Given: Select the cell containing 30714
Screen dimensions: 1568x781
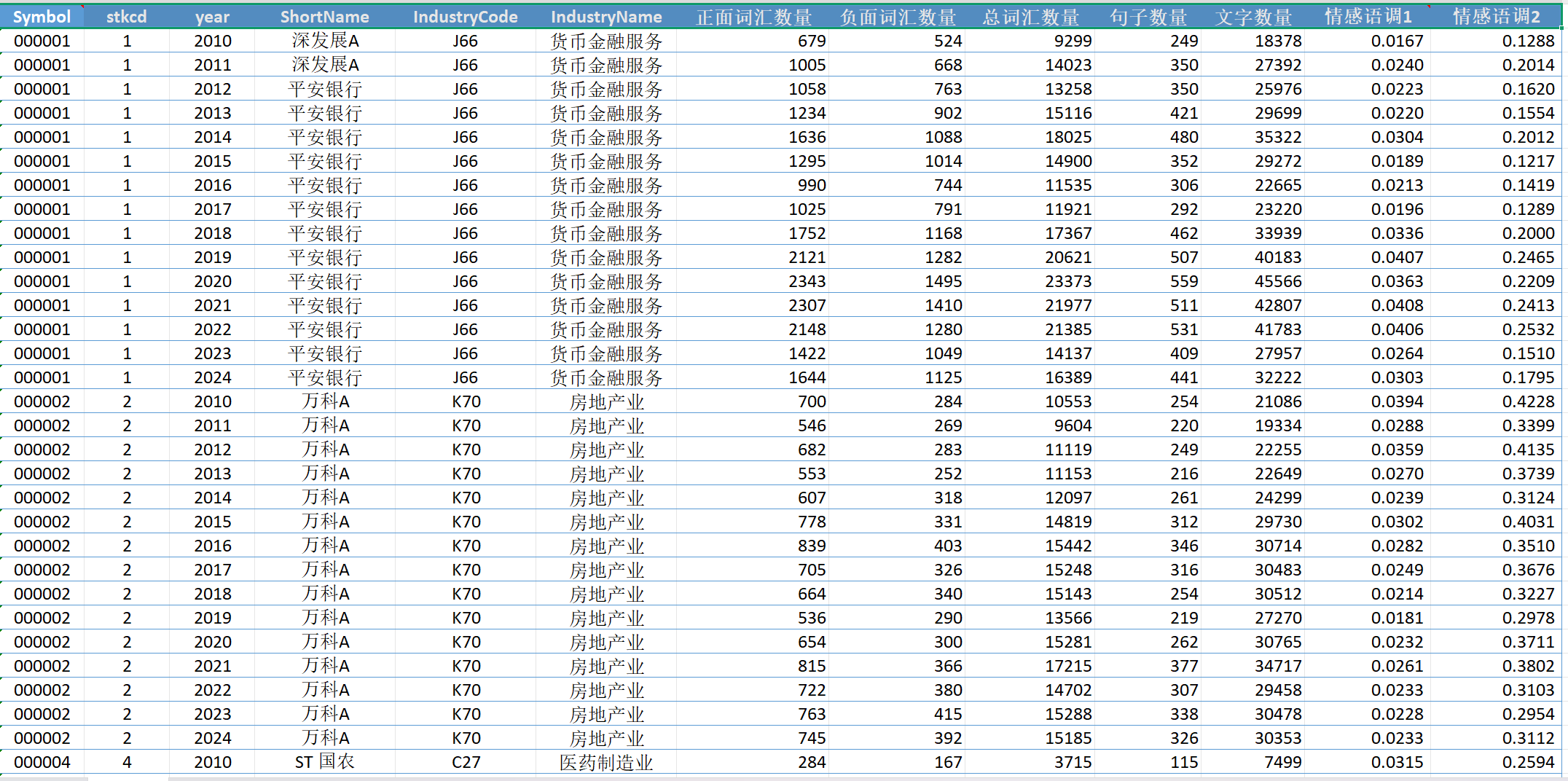Looking at the screenshot, I should click(x=1253, y=546).
